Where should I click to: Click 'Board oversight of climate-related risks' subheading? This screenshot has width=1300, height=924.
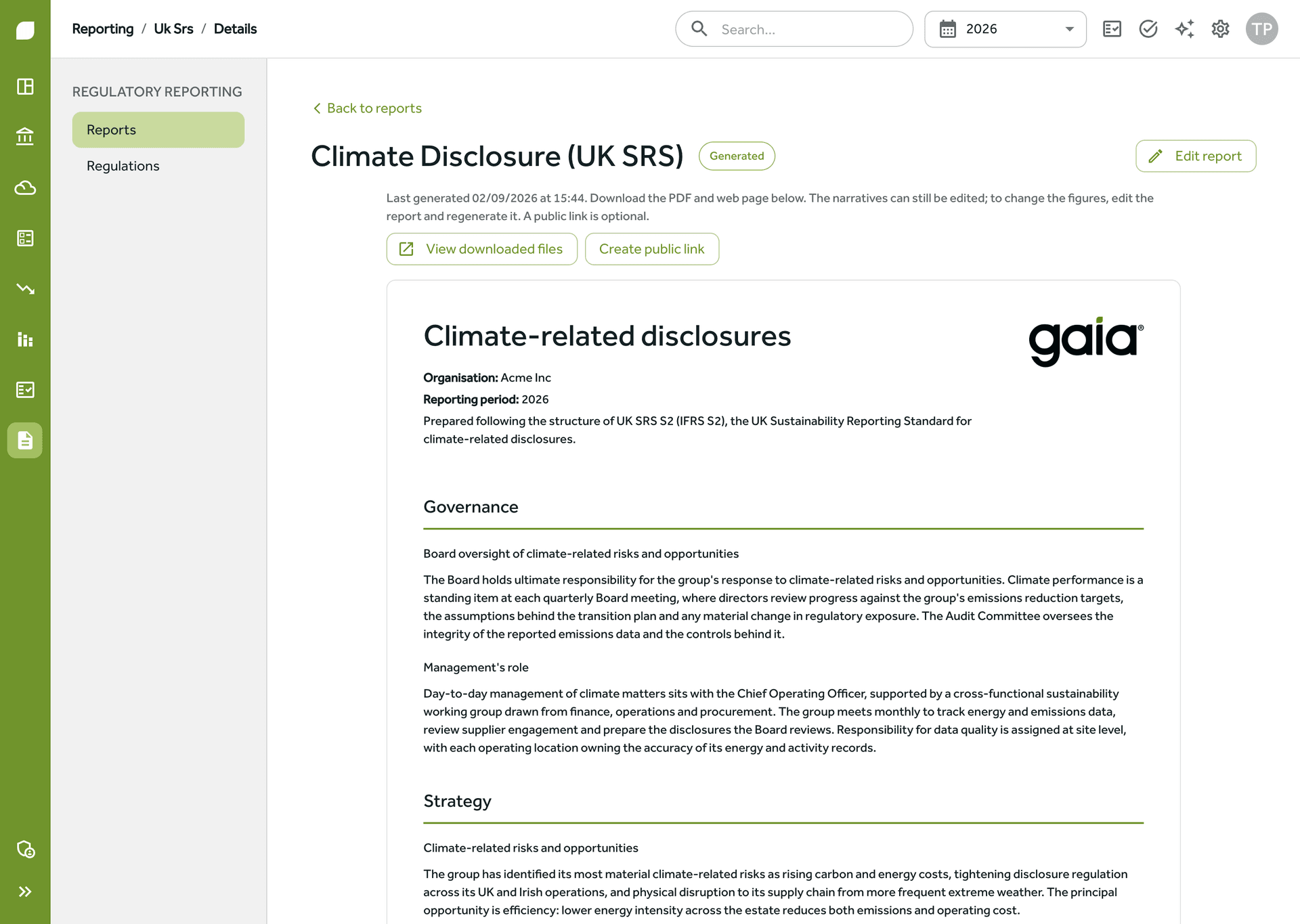[x=581, y=554]
